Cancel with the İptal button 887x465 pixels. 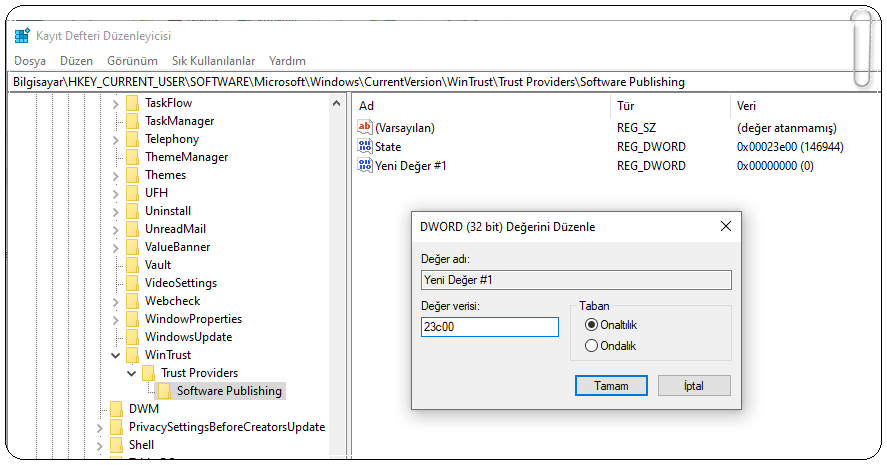pyautogui.click(x=694, y=386)
